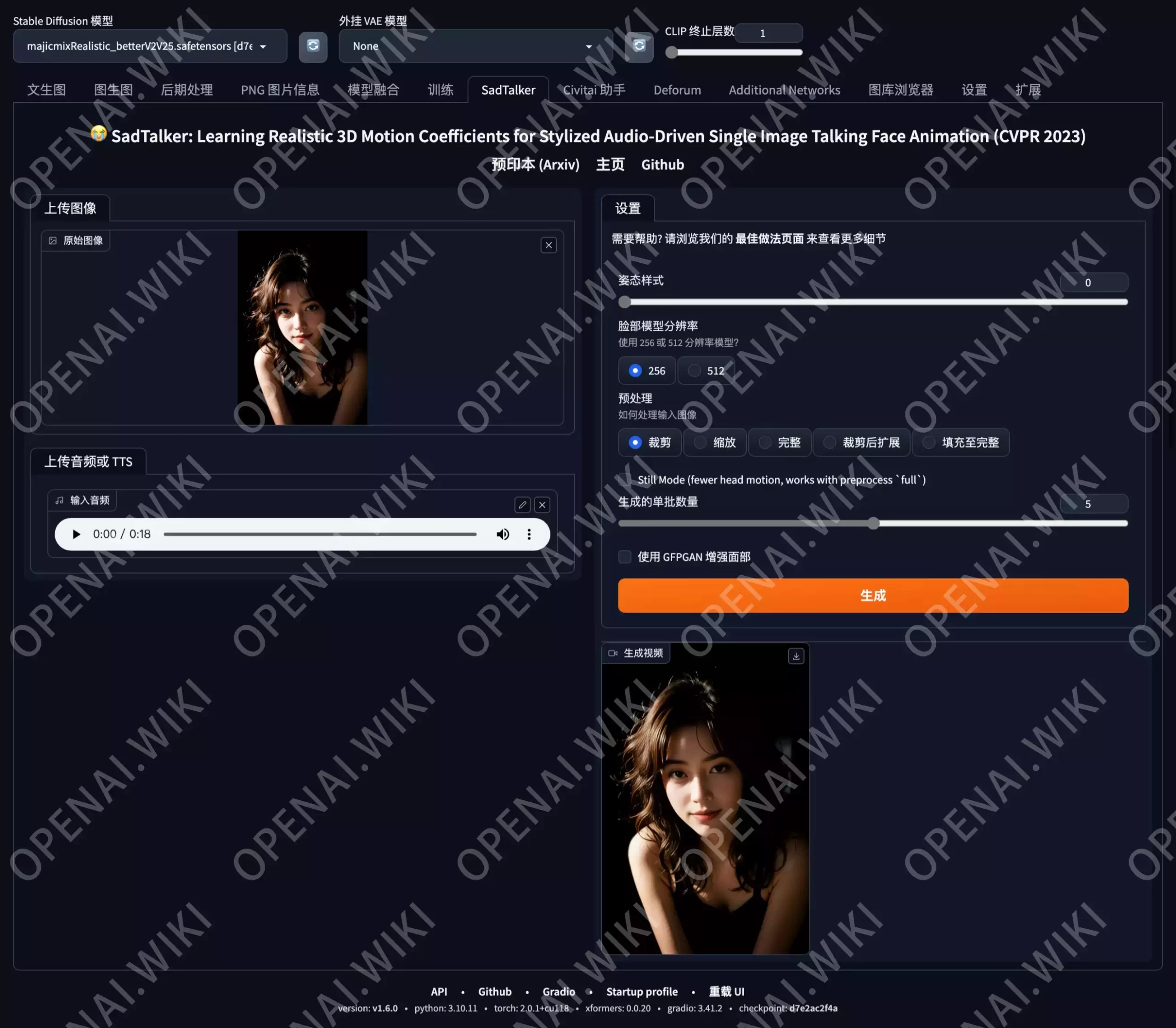
Task: Adjust the CLIP 终止层数 slider
Action: [734, 52]
